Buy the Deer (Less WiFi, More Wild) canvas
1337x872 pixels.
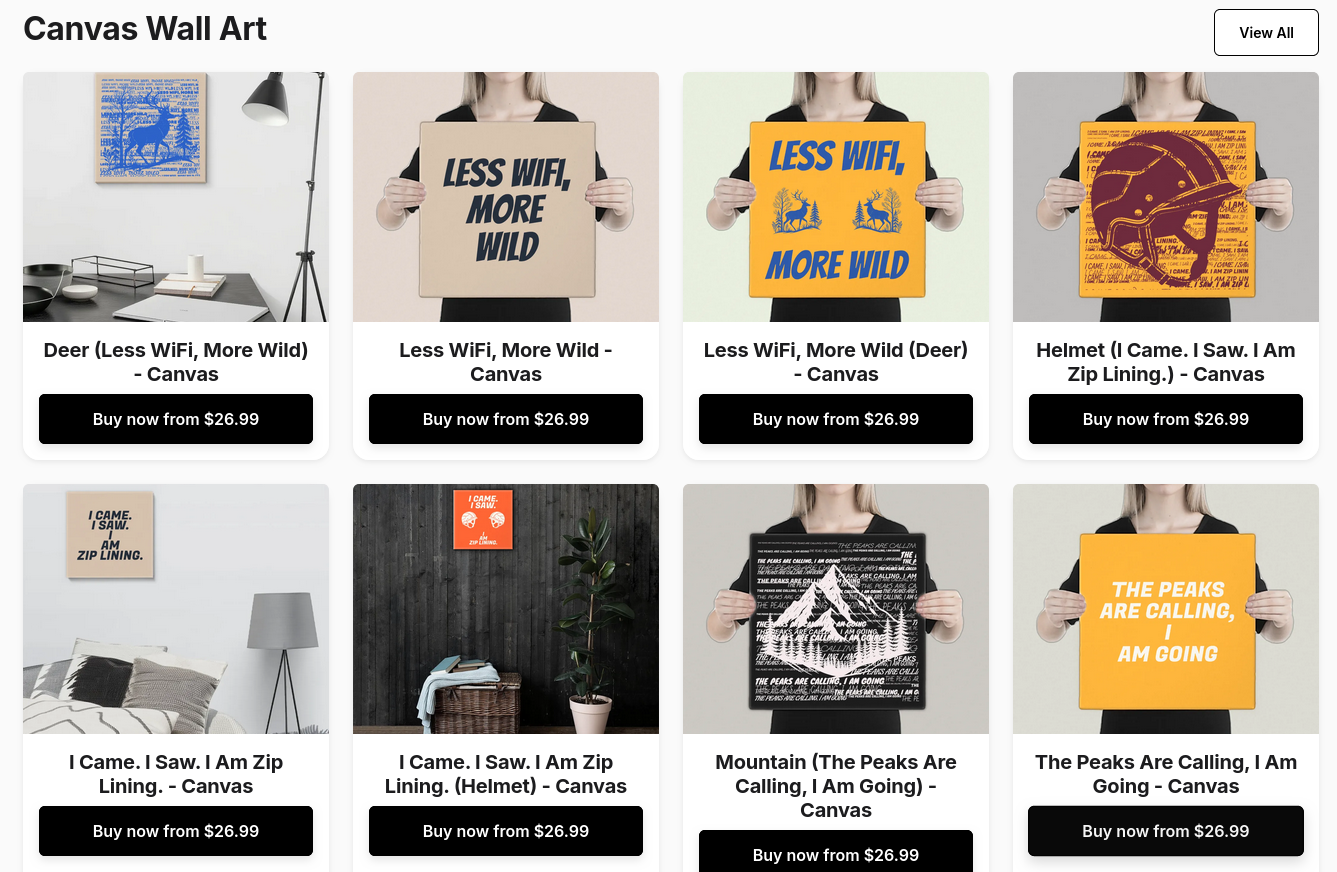pos(176,419)
